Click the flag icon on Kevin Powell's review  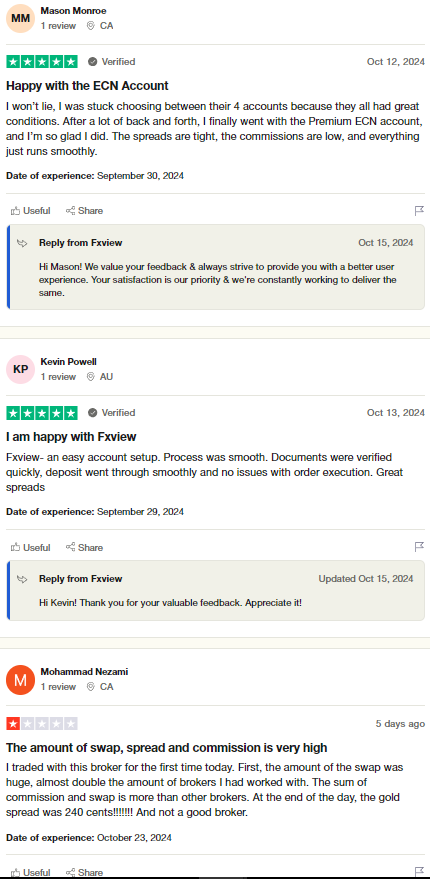point(419,547)
